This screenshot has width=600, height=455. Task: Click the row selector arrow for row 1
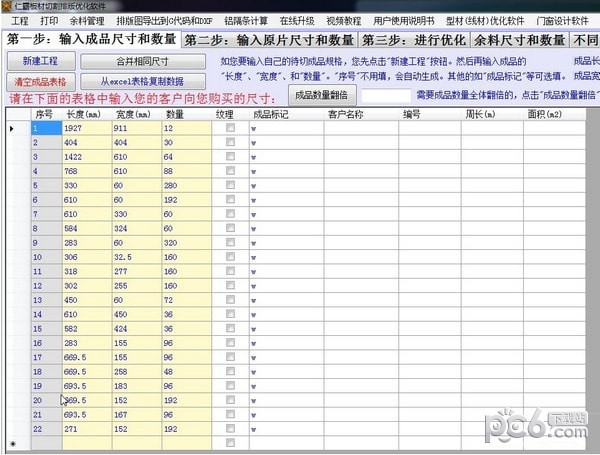click(12, 129)
